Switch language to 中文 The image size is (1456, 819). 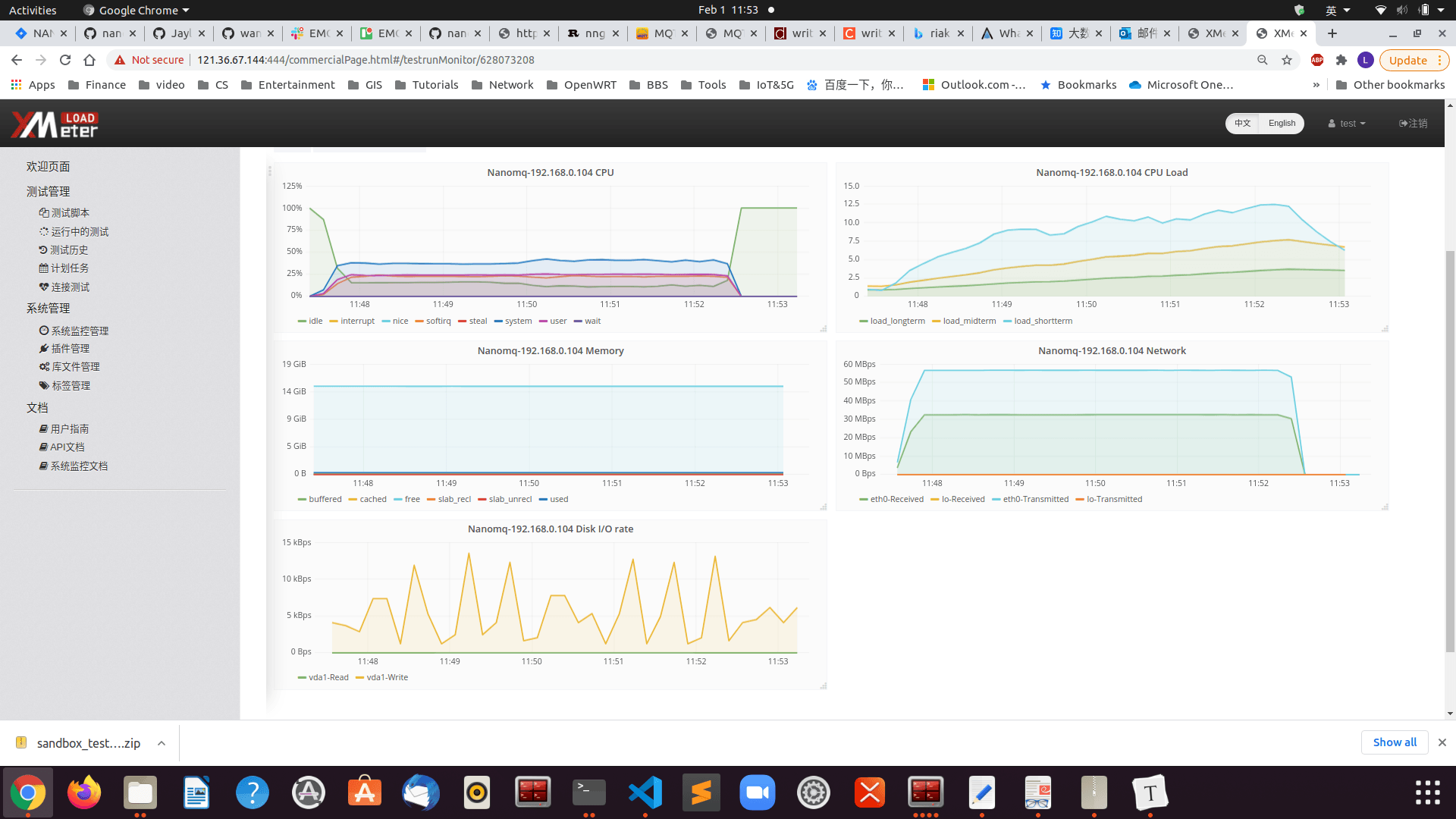[1242, 124]
